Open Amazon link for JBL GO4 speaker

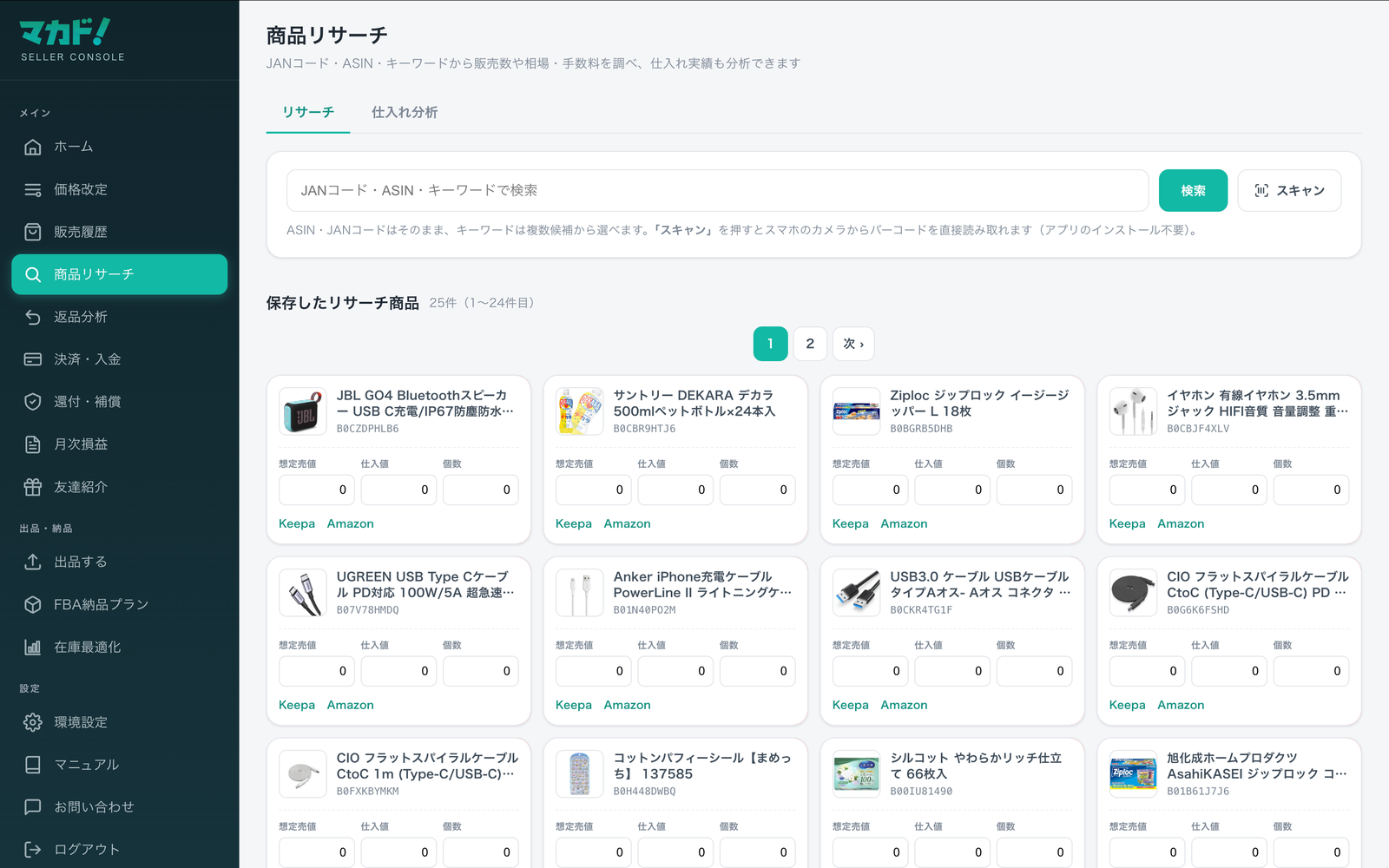point(351,523)
